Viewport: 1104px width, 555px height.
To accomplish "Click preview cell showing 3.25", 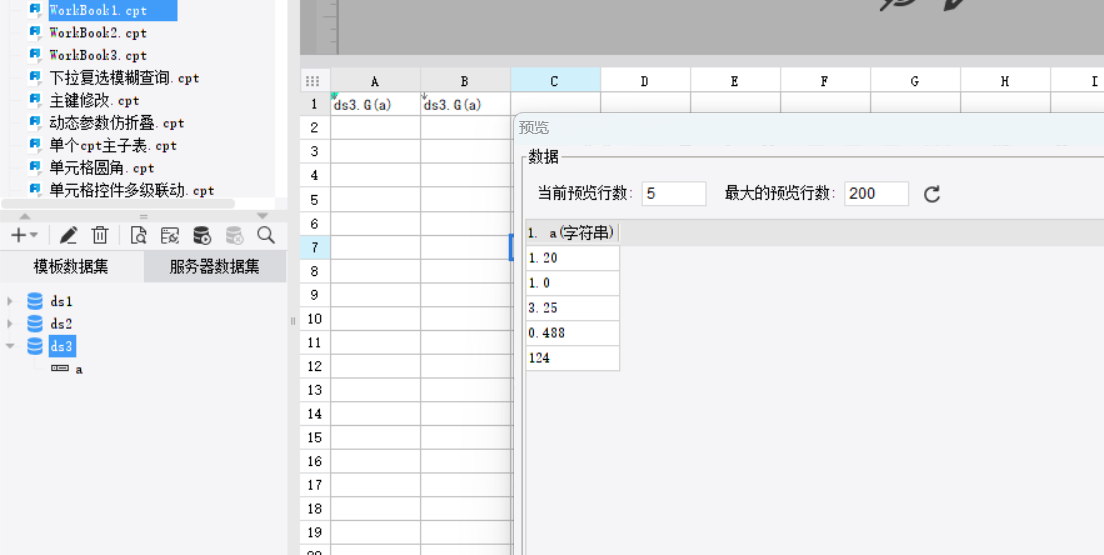I will point(572,308).
